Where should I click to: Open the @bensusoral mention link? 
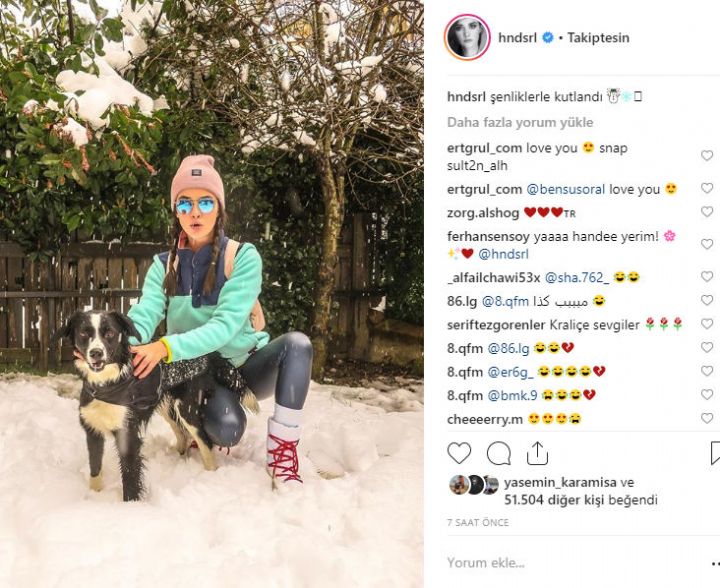point(565,189)
